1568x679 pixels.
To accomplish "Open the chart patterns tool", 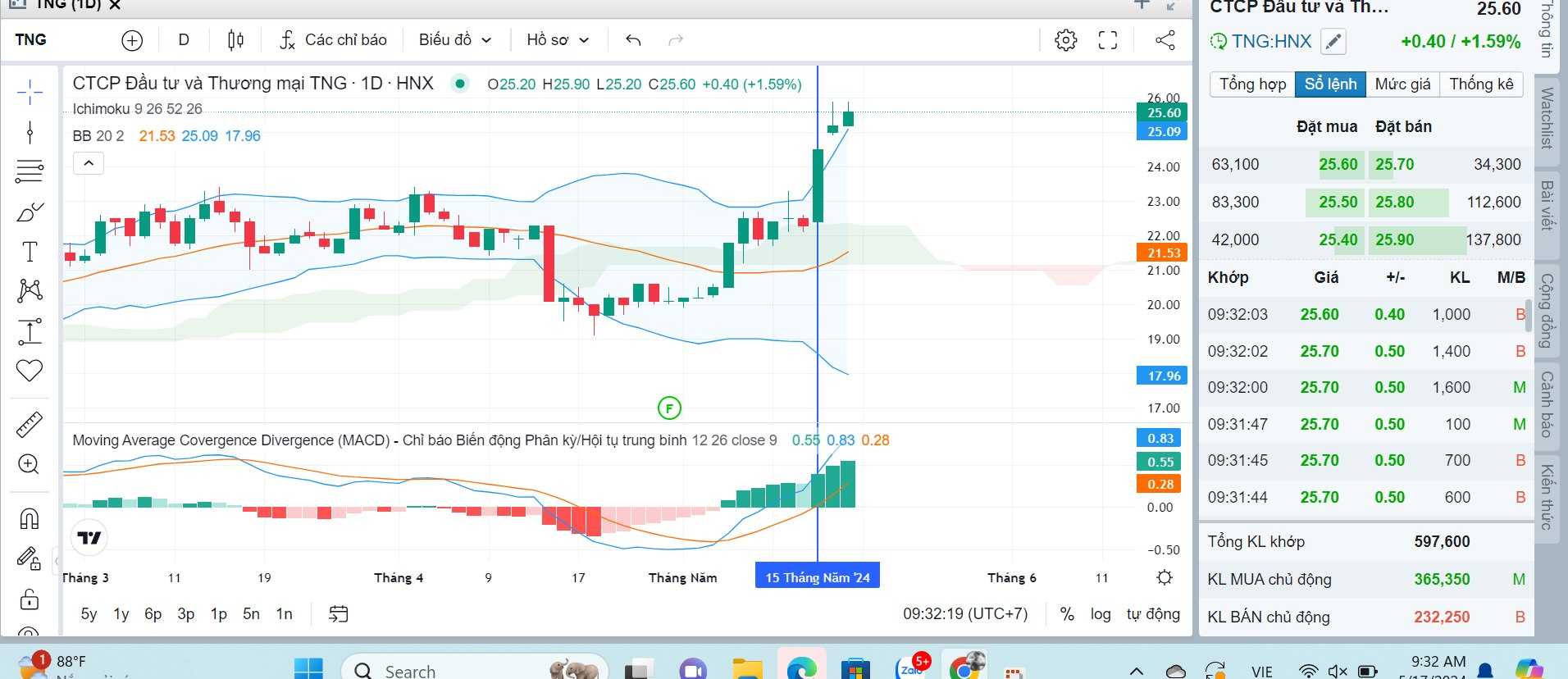I will pyautogui.click(x=30, y=290).
